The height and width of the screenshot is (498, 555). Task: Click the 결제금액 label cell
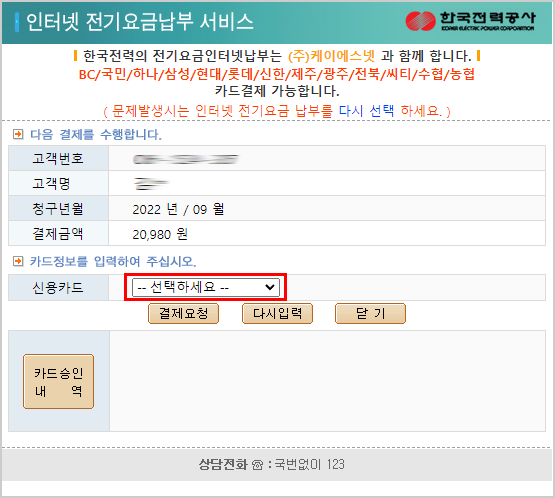tap(58, 233)
